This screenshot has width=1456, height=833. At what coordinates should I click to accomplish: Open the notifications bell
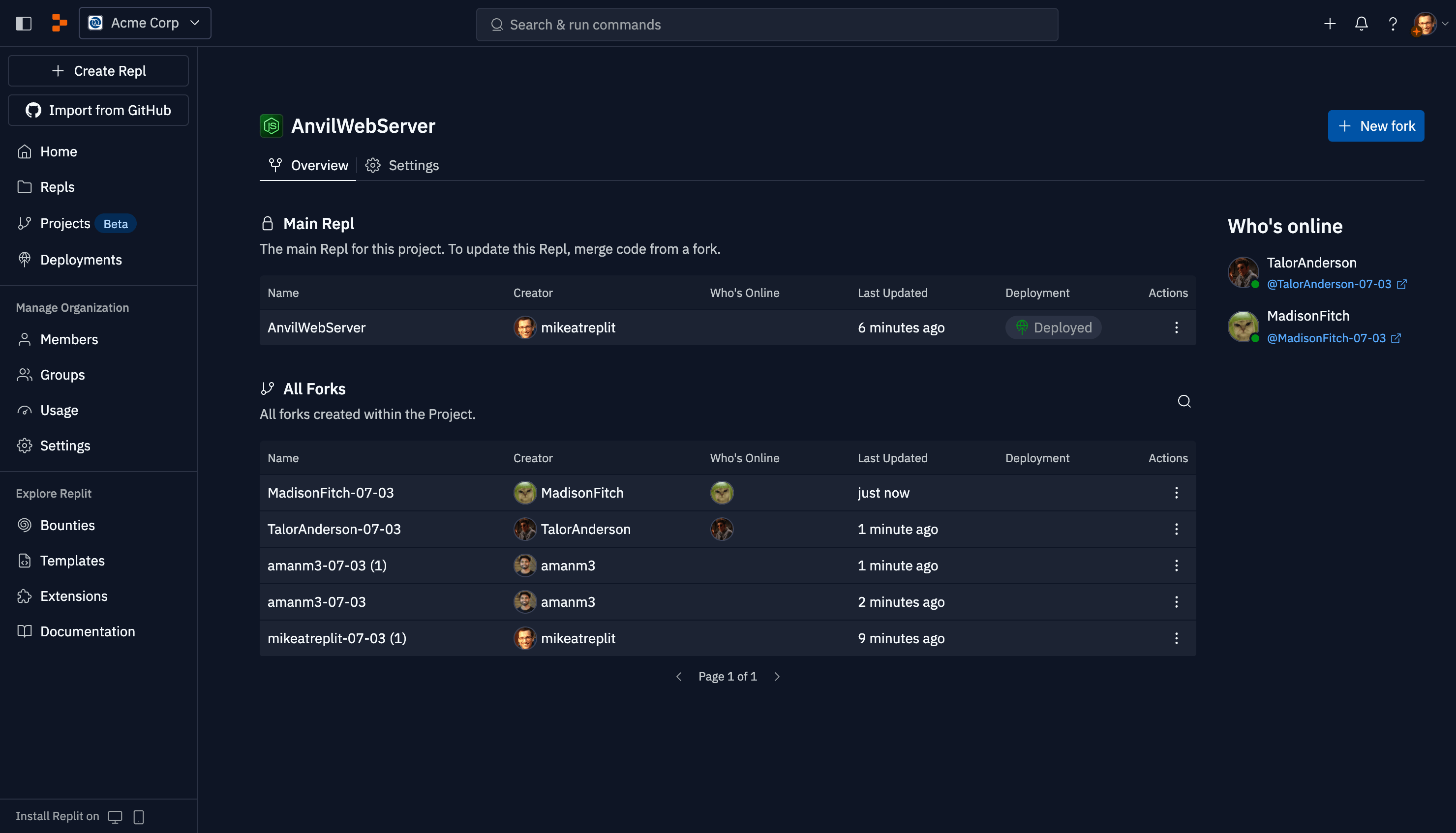pos(1361,24)
